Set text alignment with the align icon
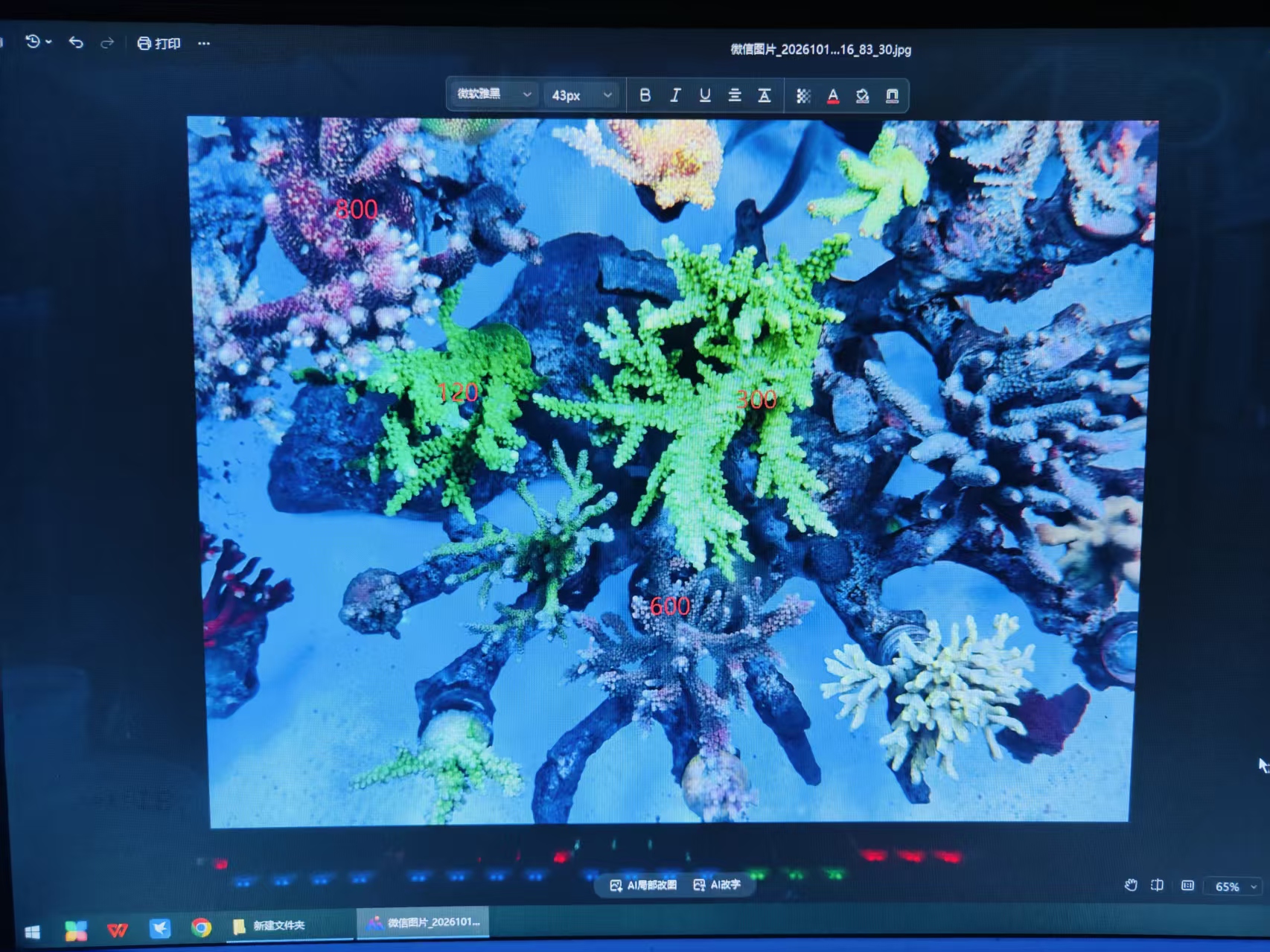The width and height of the screenshot is (1270, 952). (x=735, y=95)
